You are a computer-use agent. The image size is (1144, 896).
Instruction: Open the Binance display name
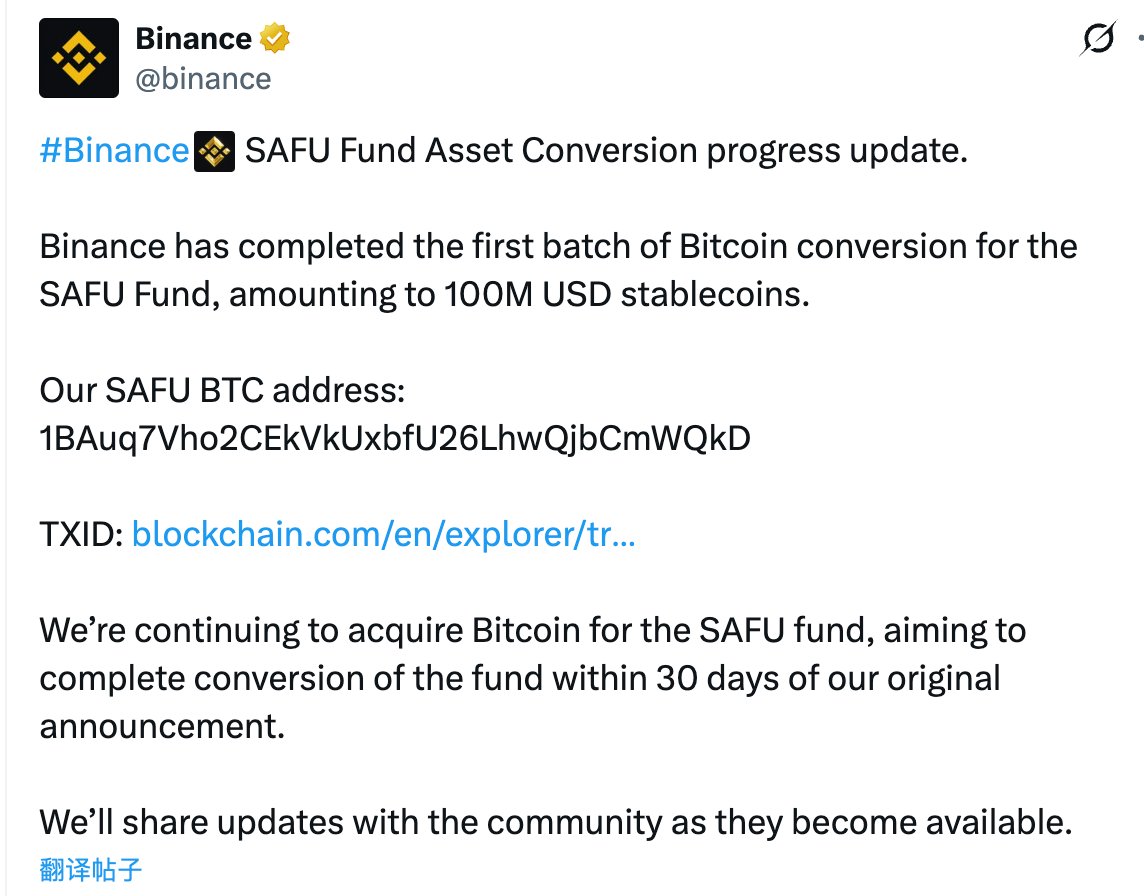[193, 39]
